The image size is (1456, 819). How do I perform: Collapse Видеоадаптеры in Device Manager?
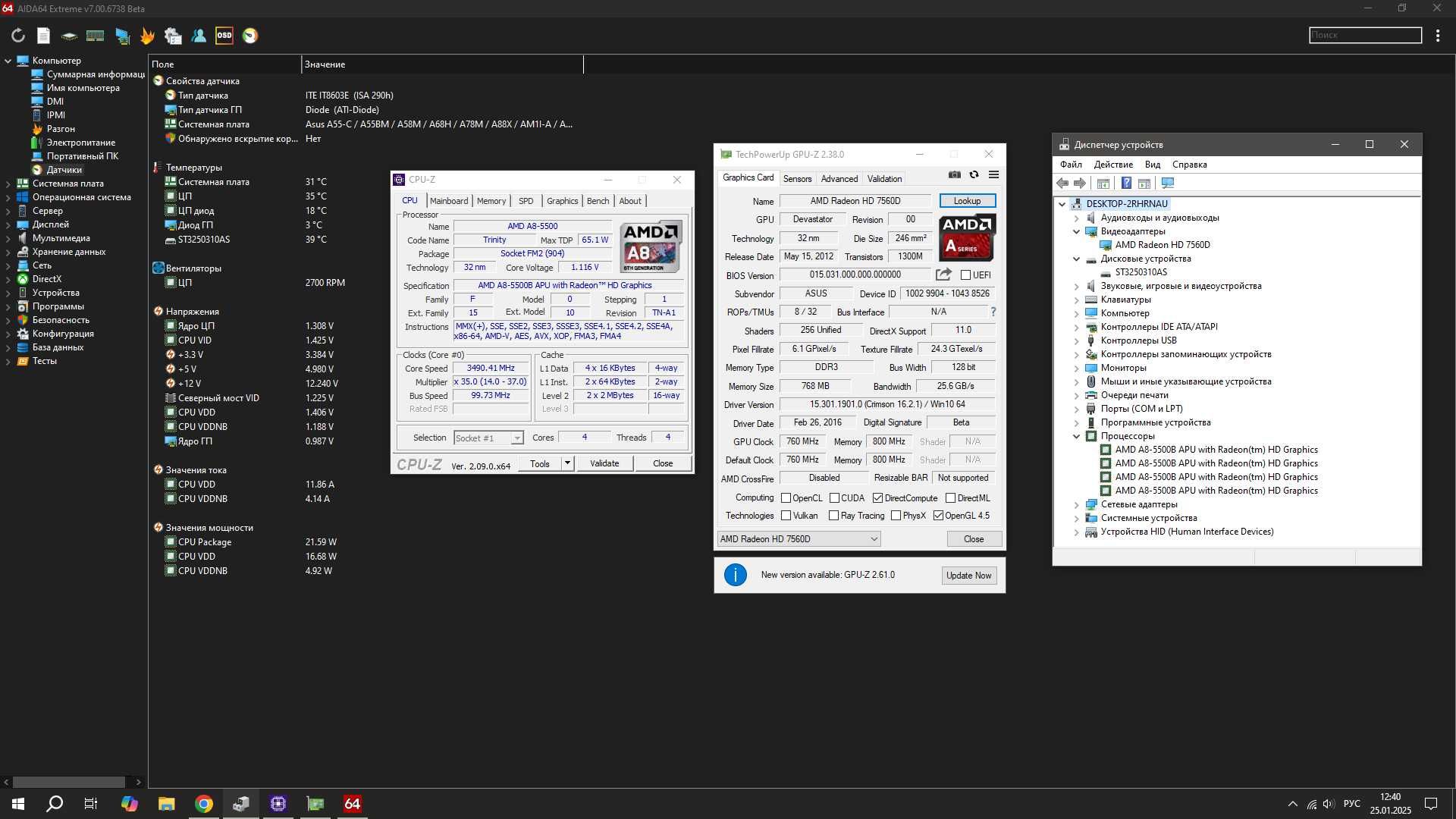[1076, 231]
